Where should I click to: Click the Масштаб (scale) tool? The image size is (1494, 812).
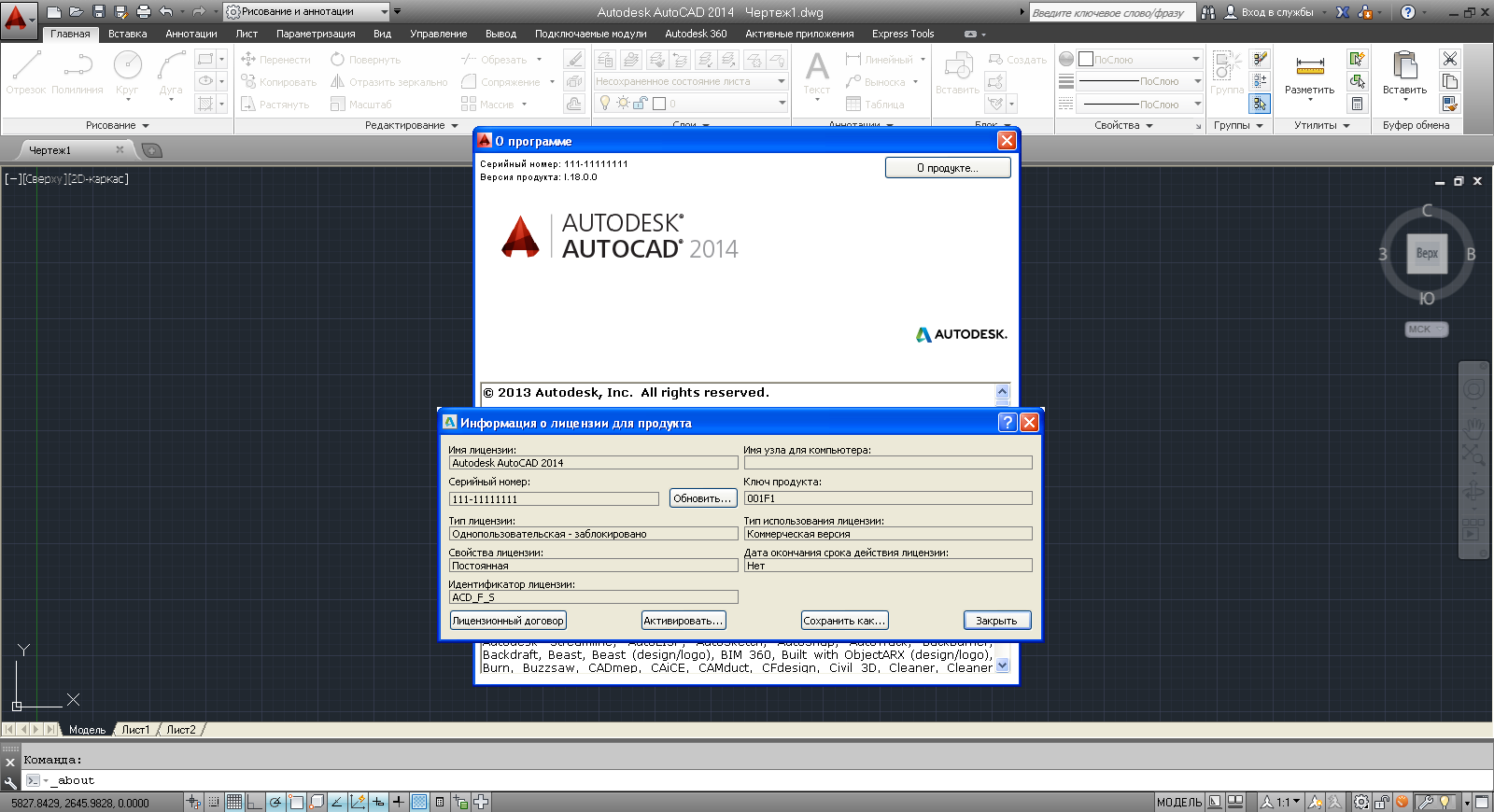(x=360, y=105)
